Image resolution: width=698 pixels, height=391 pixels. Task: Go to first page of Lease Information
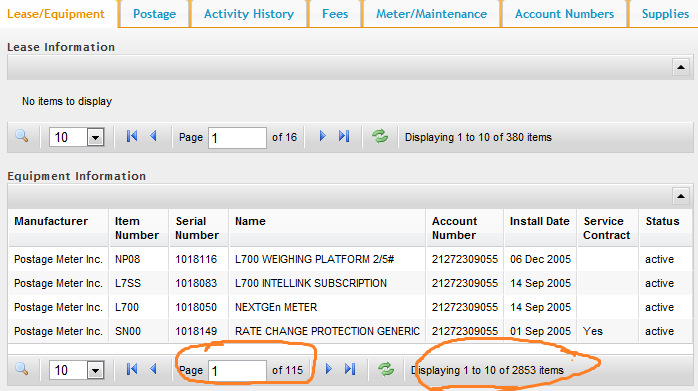[132, 136]
